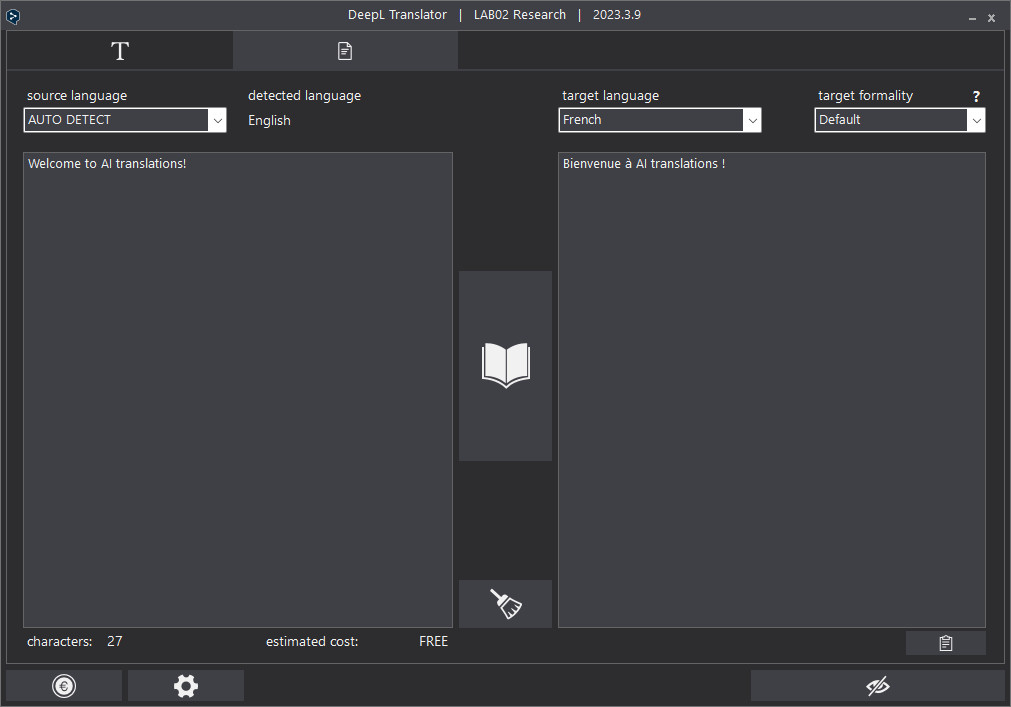
Task: Click the version number 2023.3.9
Action: coord(617,15)
